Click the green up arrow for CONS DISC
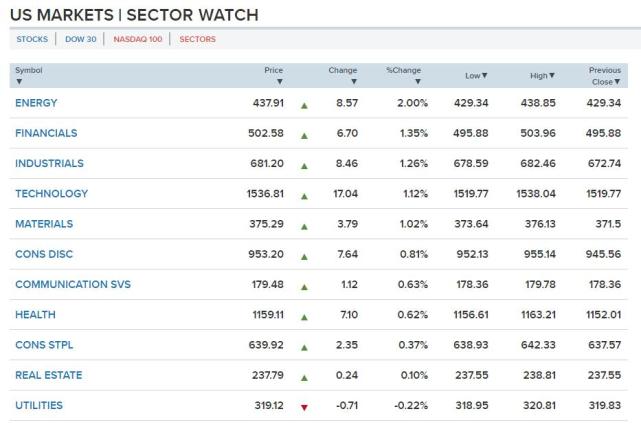This screenshot has width=641, height=429. point(304,256)
